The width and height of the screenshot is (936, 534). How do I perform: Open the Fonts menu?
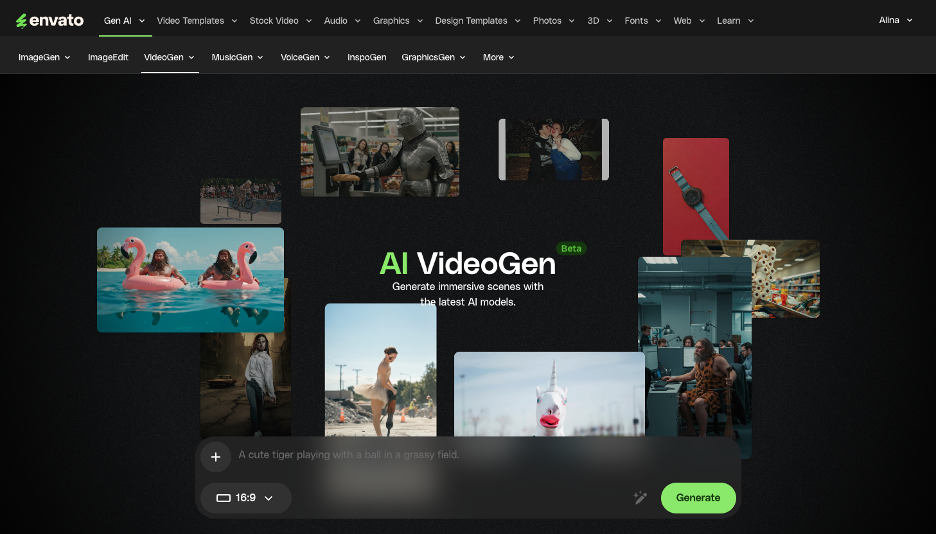click(641, 20)
